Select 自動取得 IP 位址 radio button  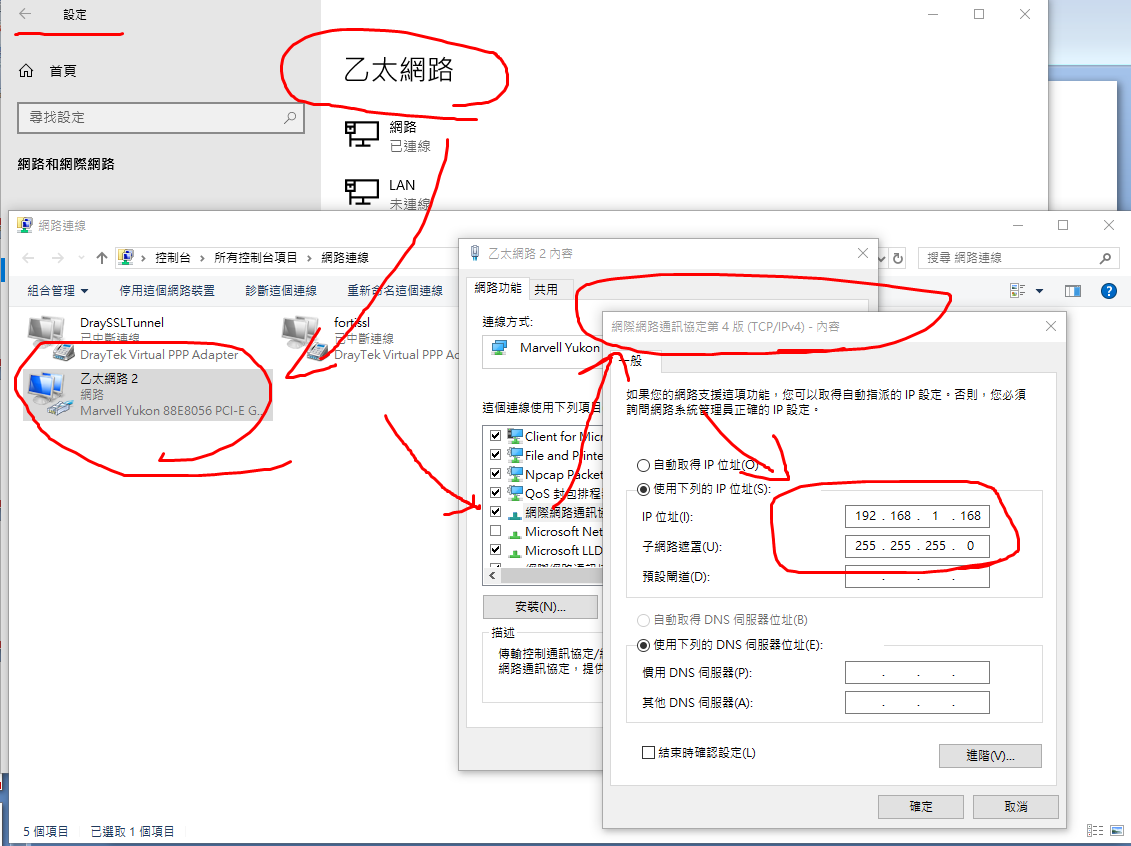tap(643, 466)
